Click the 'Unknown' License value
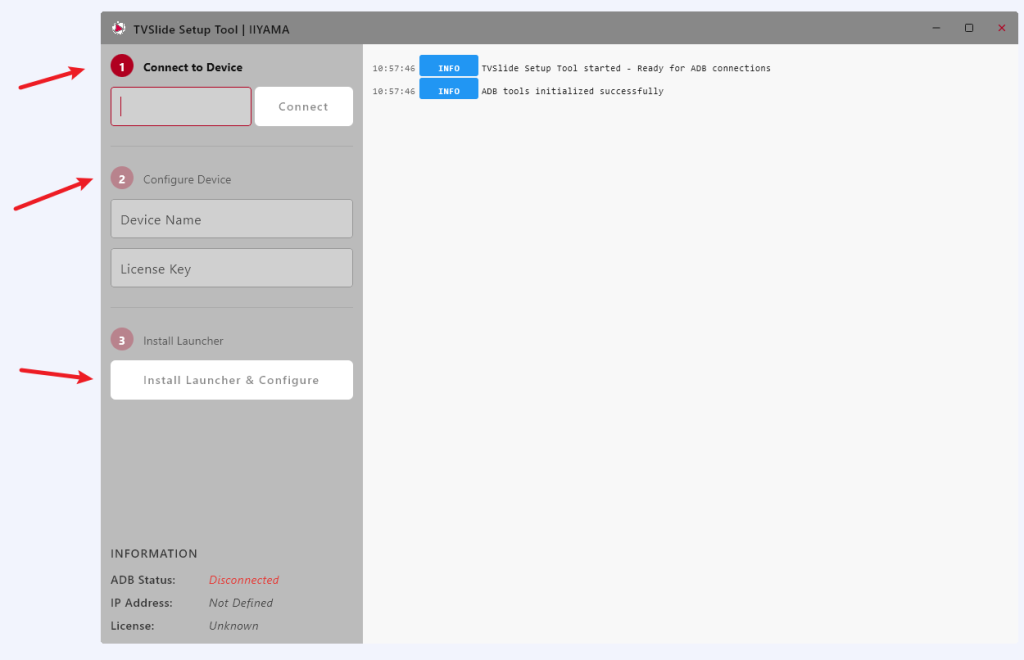This screenshot has width=1024, height=660. 233,626
